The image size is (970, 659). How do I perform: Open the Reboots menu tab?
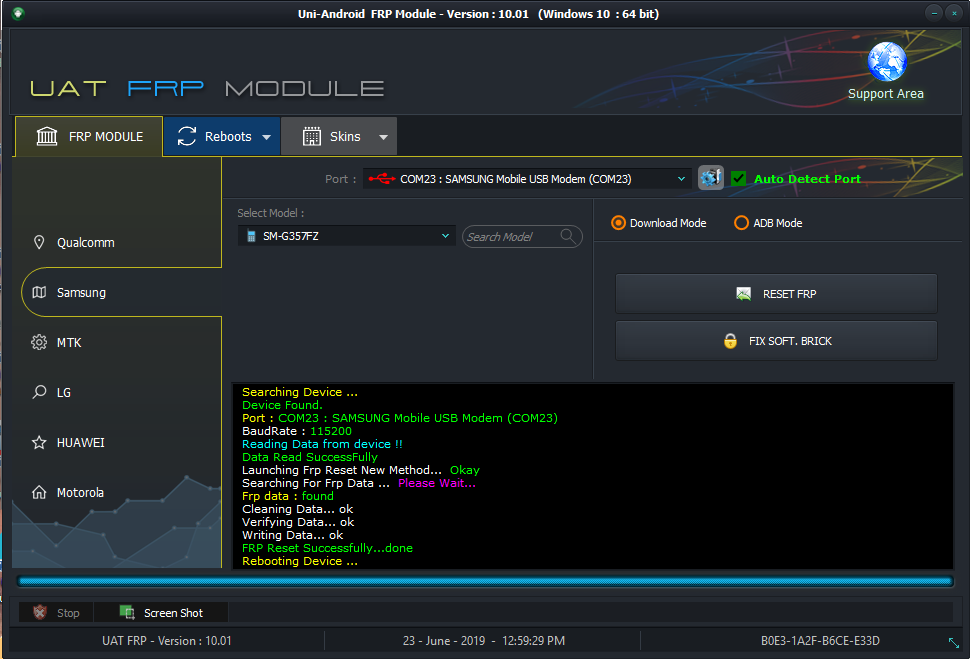(222, 136)
